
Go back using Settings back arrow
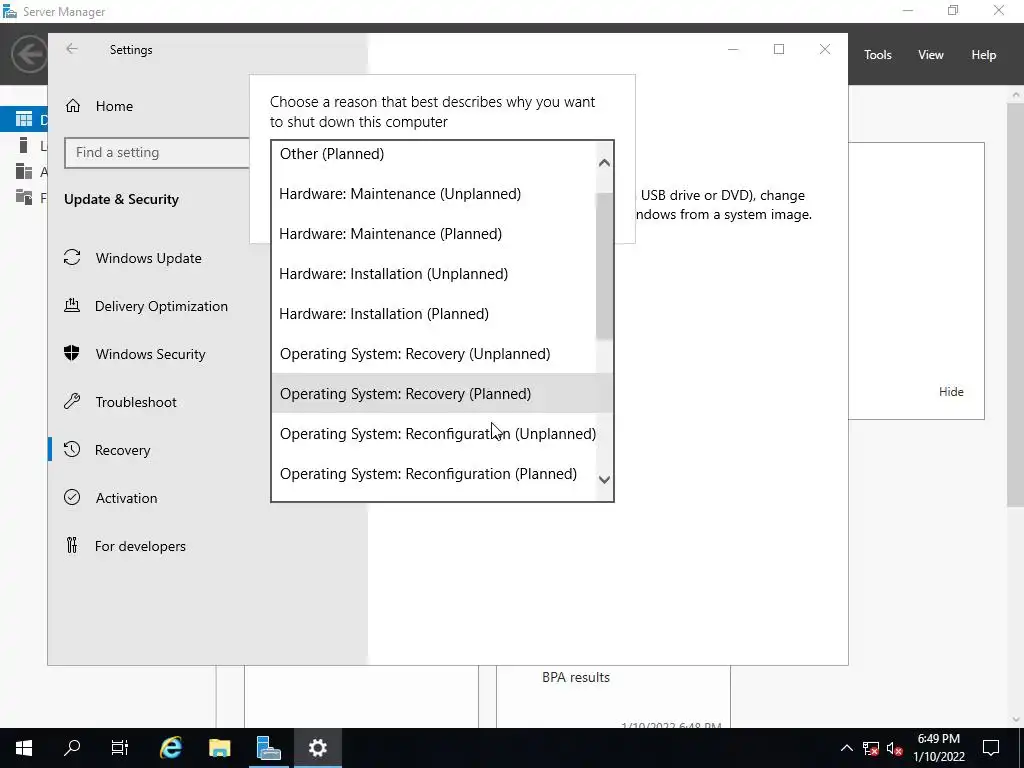coord(72,49)
